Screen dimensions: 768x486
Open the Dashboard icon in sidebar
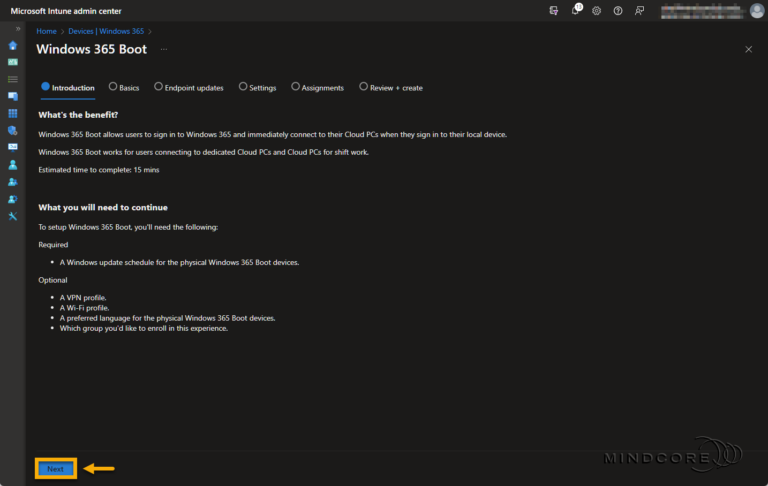pyautogui.click(x=13, y=62)
